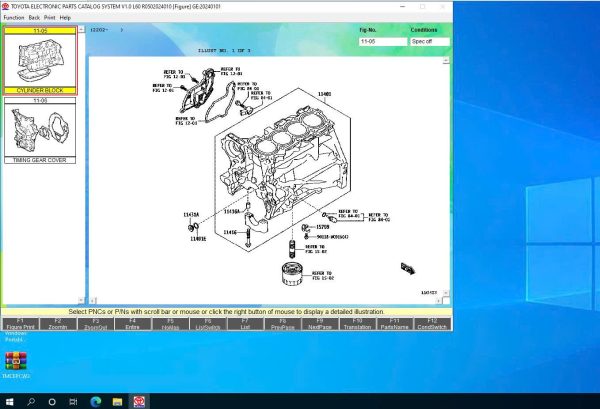Click the thumbnail panel scroll down arrow
Viewport: 600px width, 409px height.
[81, 300]
